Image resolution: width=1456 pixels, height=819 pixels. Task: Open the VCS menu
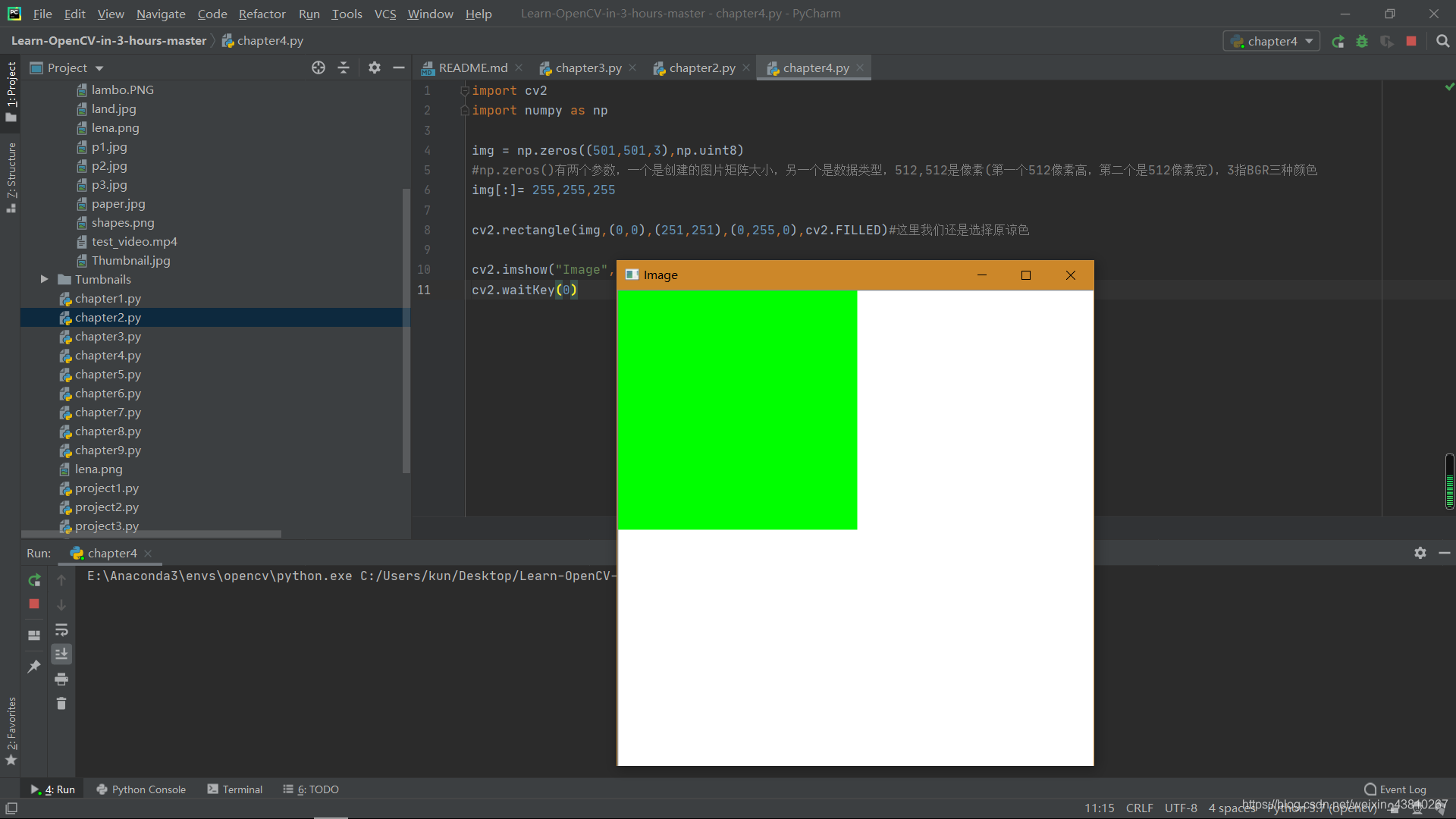pyautogui.click(x=385, y=14)
